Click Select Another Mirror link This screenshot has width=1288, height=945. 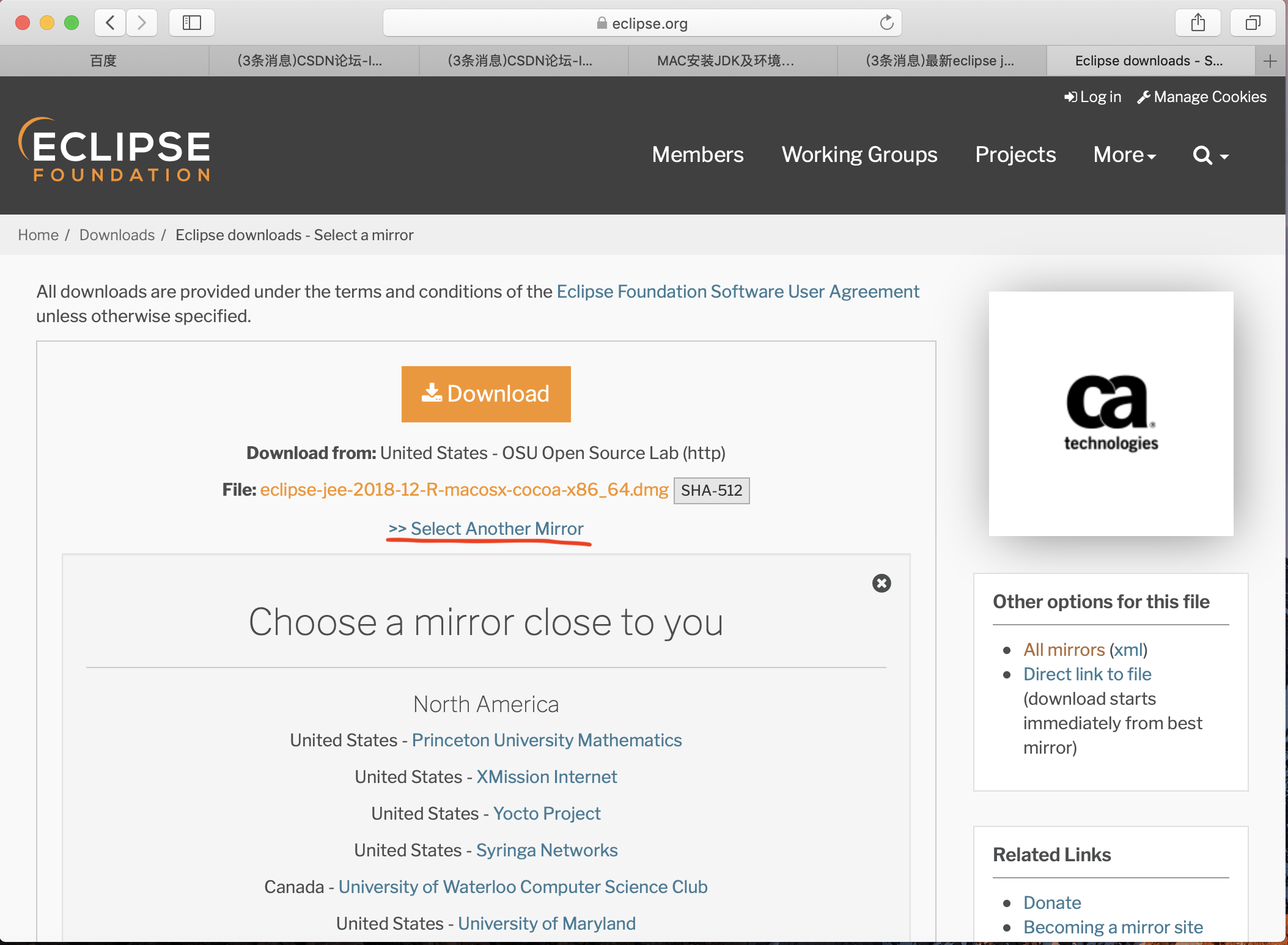click(486, 528)
